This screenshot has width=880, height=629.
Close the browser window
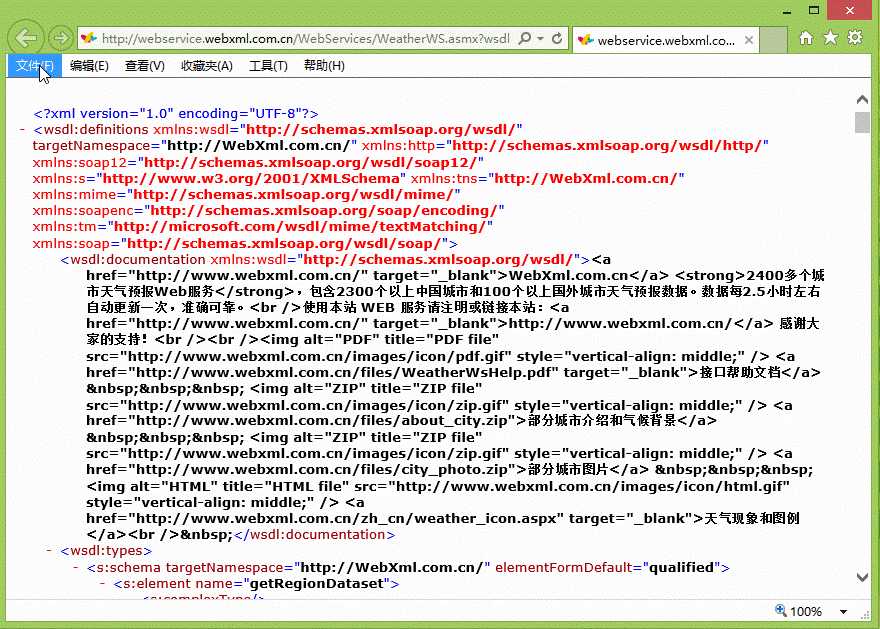850,10
